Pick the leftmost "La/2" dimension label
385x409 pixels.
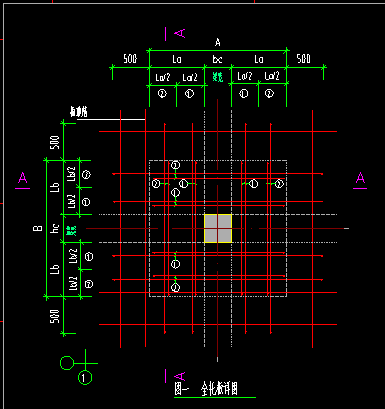pyautogui.click(x=163, y=77)
